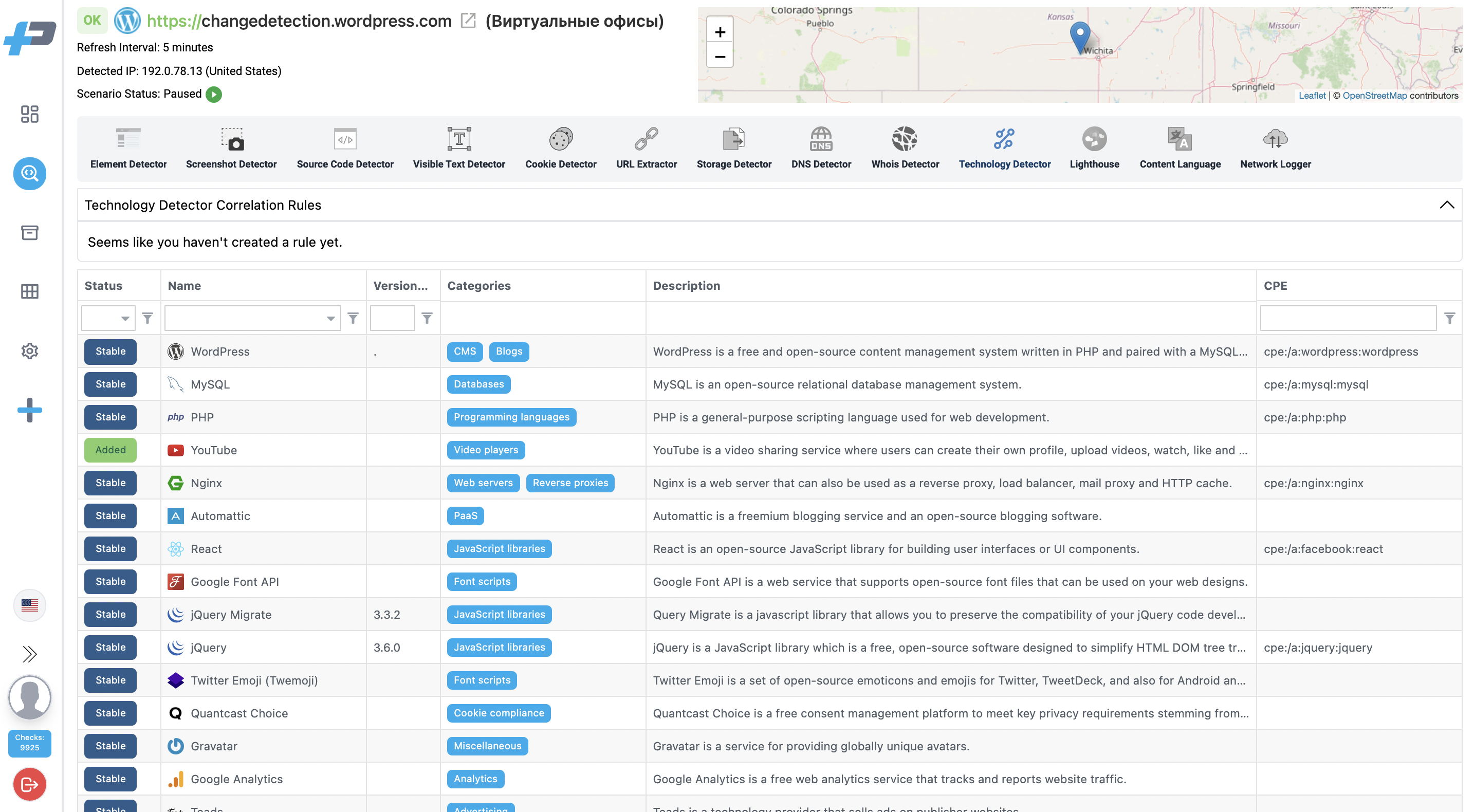This screenshot has height=812, width=1474.
Task: Apply the Status column filter icon
Action: point(148,318)
